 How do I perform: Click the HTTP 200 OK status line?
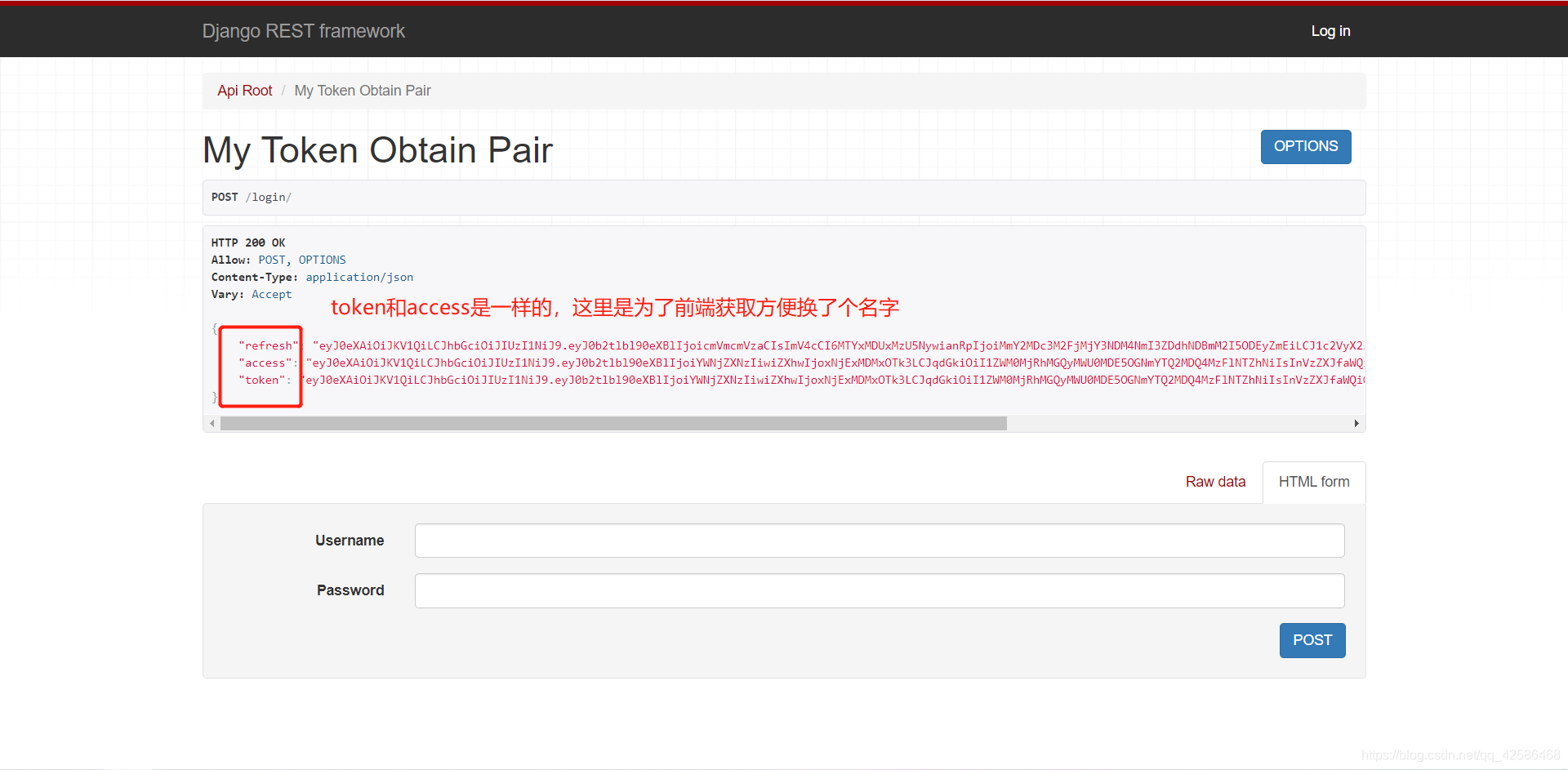point(248,243)
